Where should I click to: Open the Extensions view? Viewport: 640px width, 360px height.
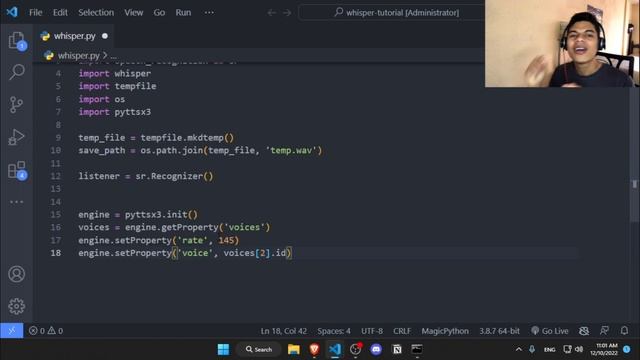pos(17,170)
